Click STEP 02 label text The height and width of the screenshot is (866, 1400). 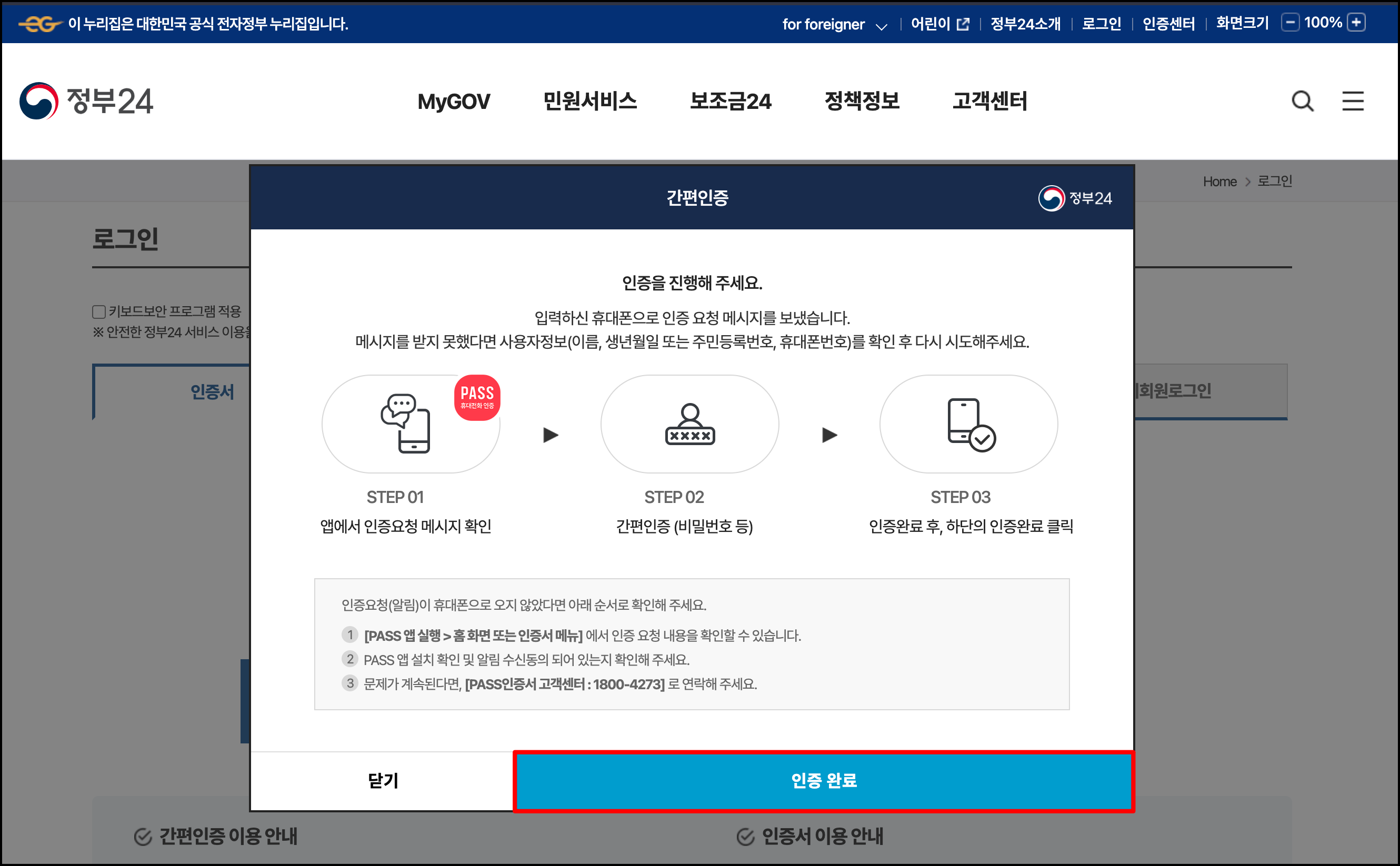click(674, 497)
